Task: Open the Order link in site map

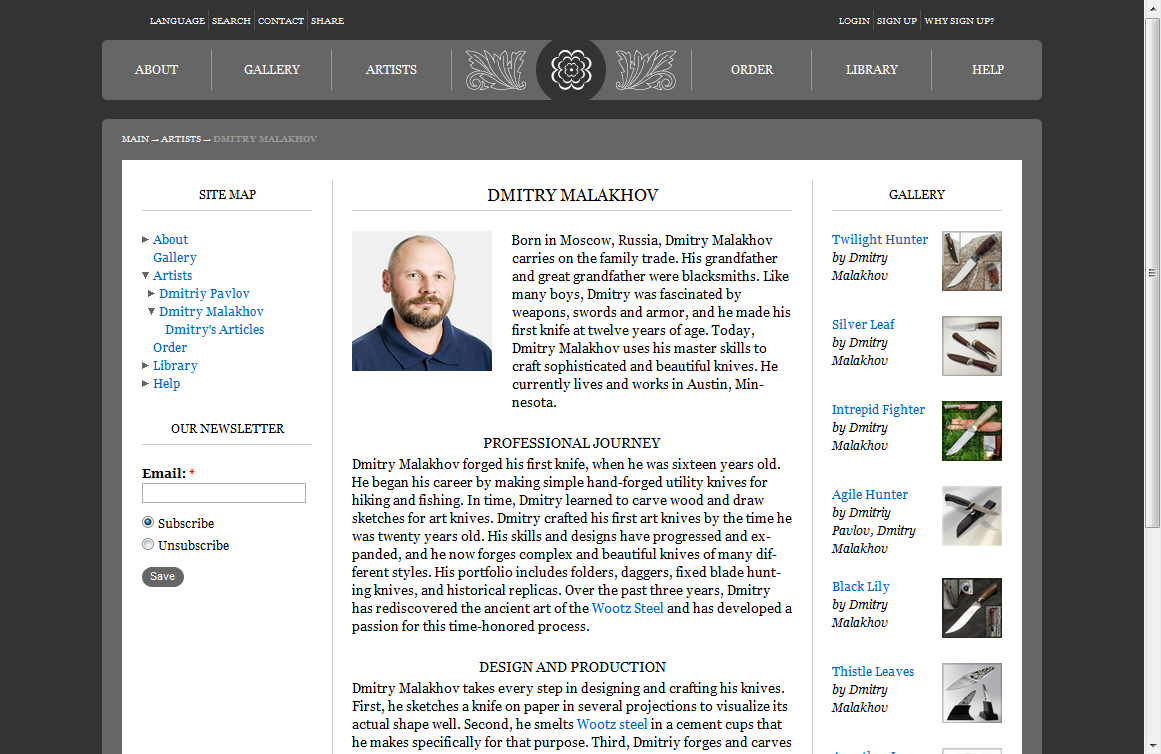Action: (170, 347)
